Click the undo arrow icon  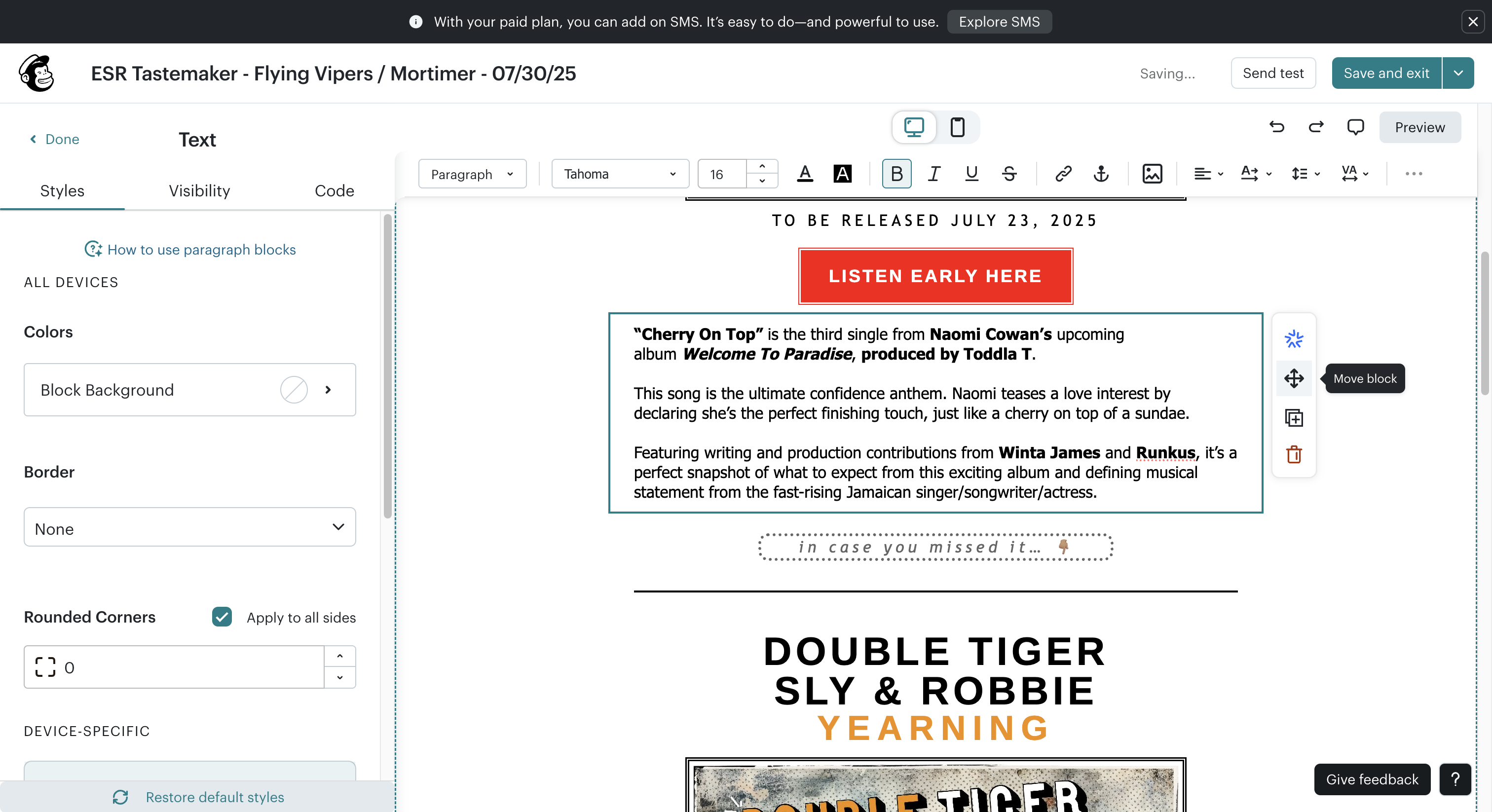pos(1276,127)
